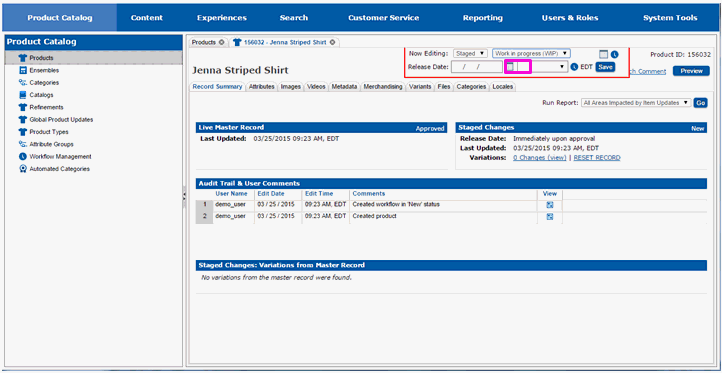Select the Automated Categories badge icon
The image size is (722, 373).
[x=23, y=169]
